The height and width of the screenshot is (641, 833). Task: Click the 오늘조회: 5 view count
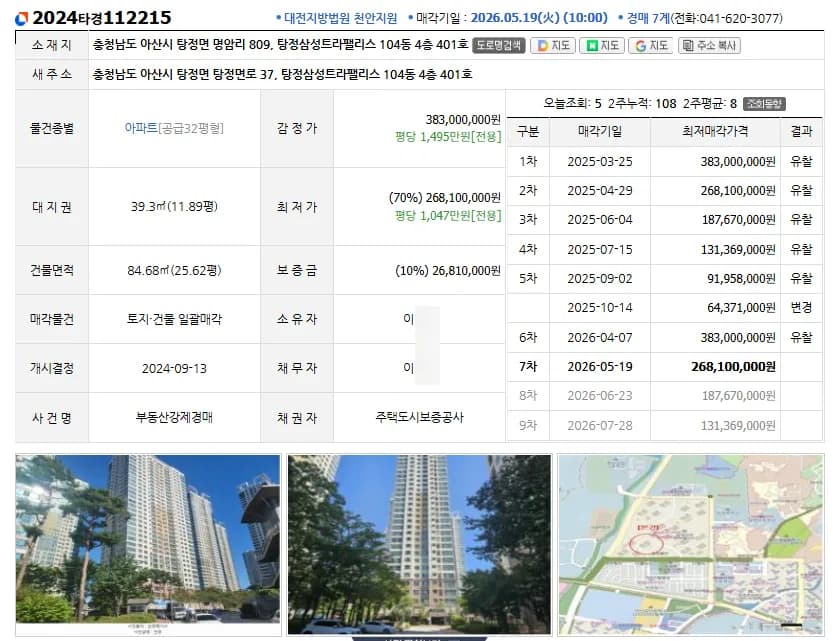click(x=572, y=104)
